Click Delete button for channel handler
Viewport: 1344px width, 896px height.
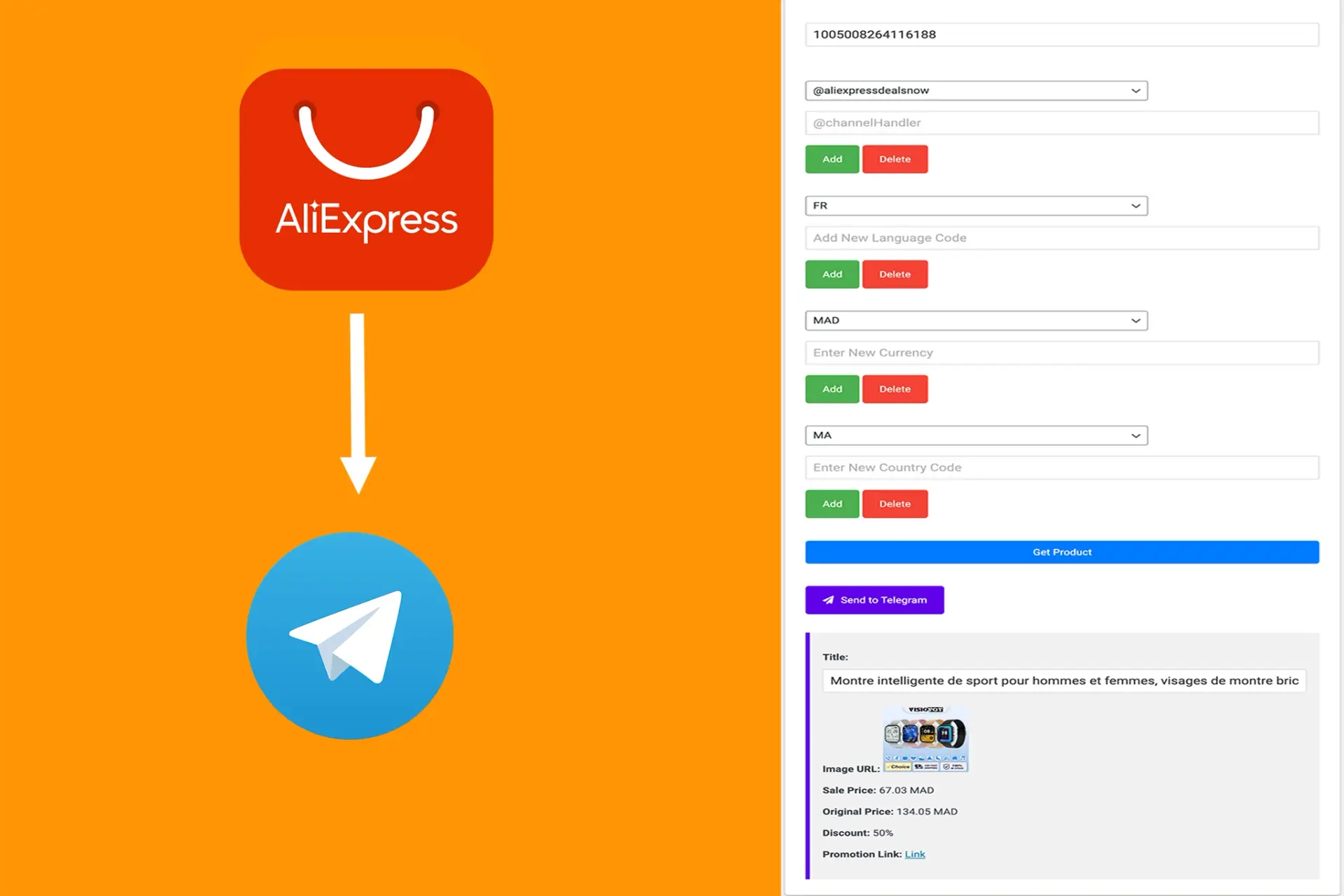893,158
